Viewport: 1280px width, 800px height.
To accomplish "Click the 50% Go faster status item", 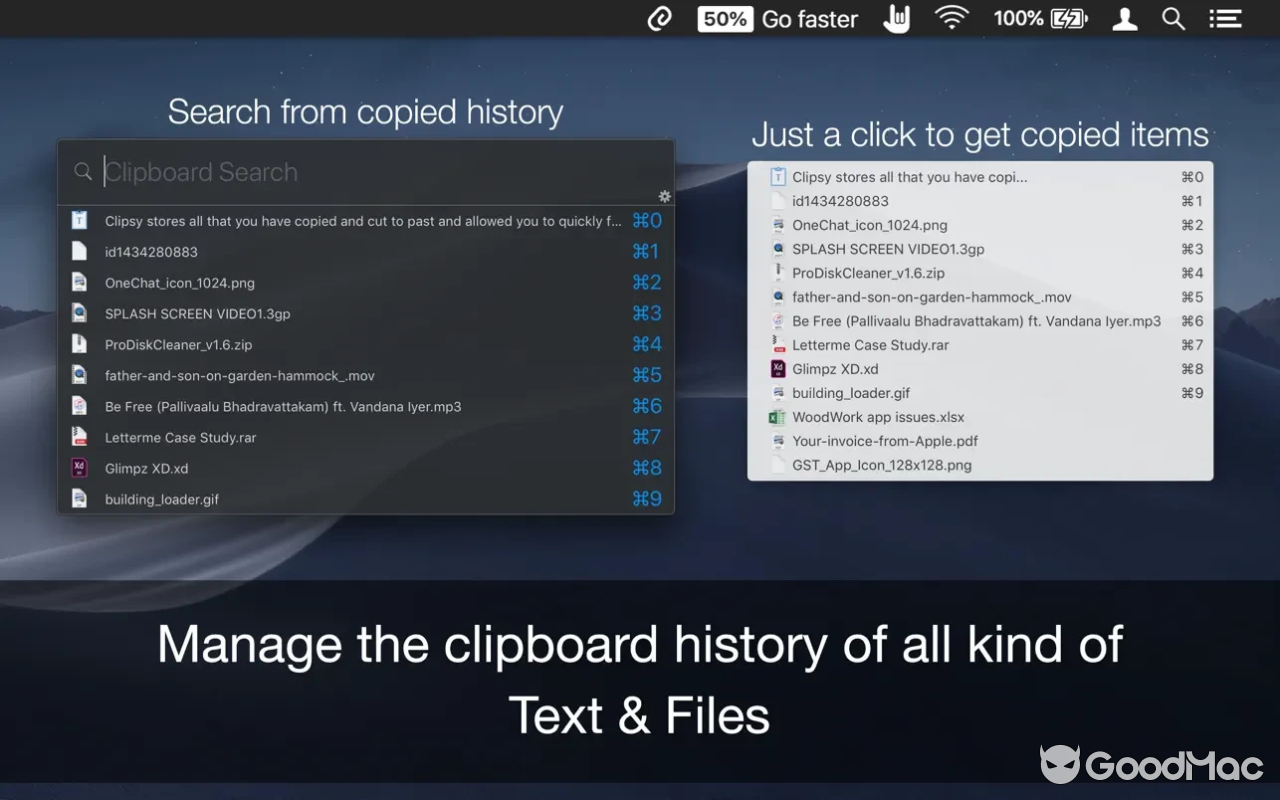I will coord(778,19).
